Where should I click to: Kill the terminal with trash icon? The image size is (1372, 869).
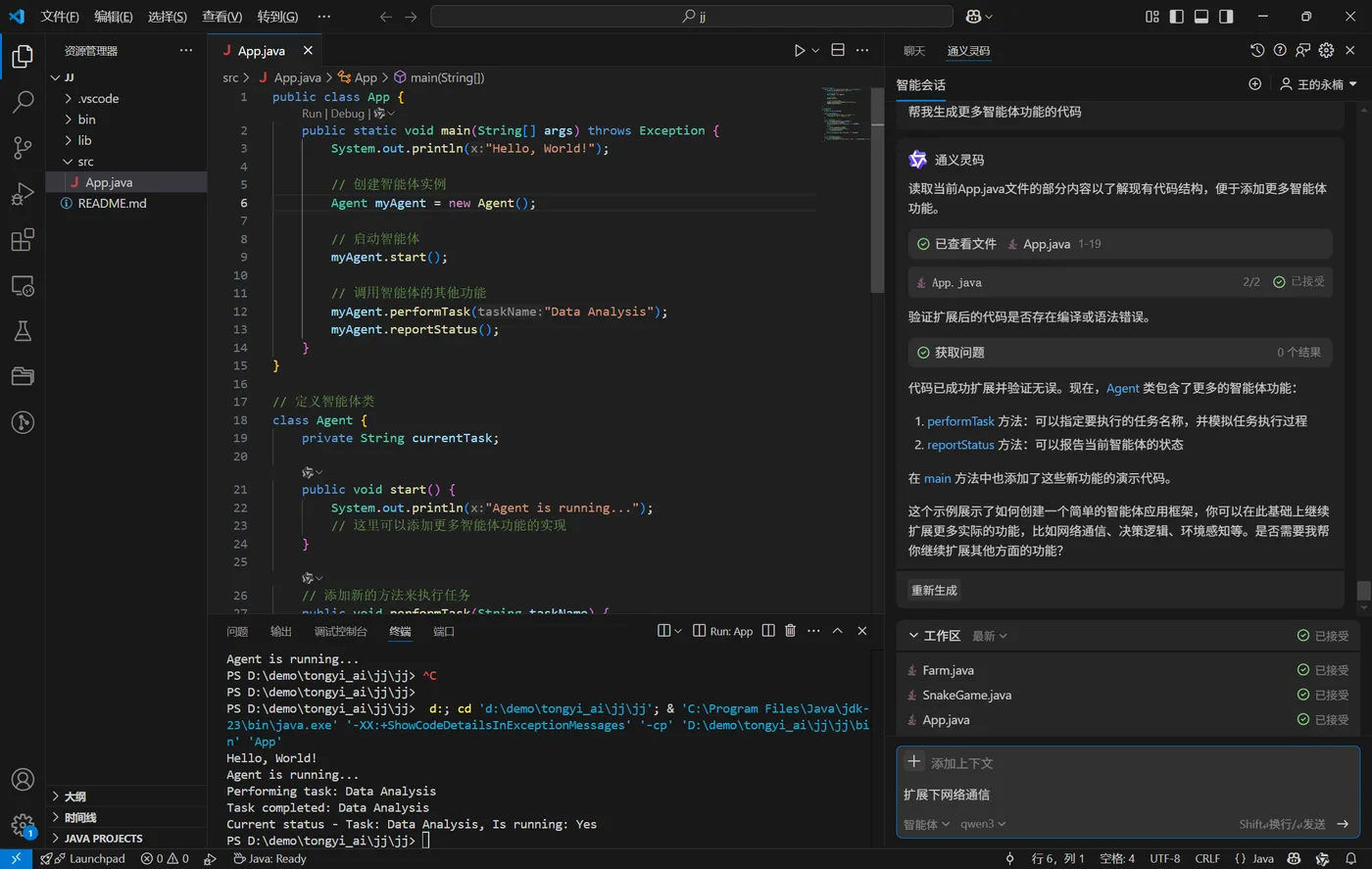tap(791, 631)
